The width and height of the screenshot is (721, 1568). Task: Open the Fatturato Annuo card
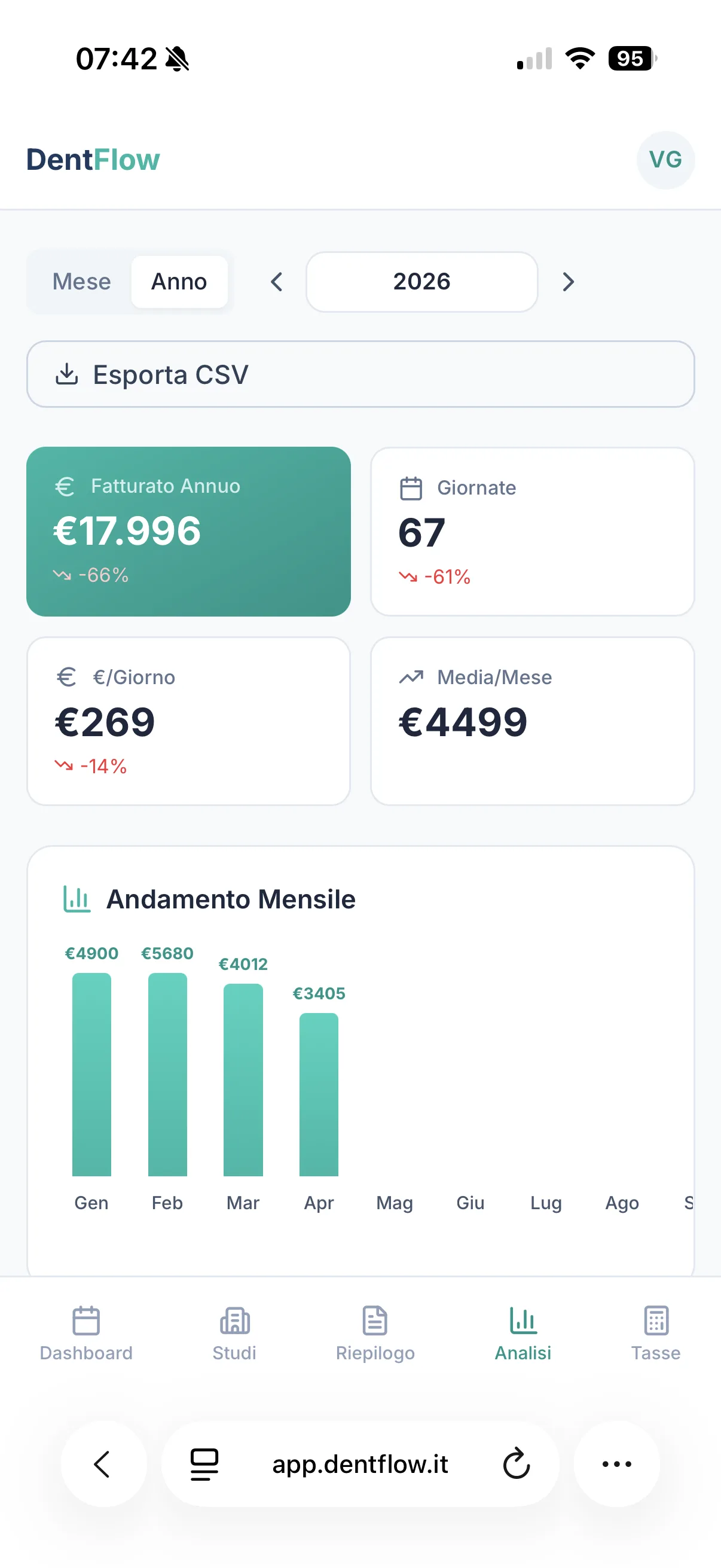click(188, 532)
